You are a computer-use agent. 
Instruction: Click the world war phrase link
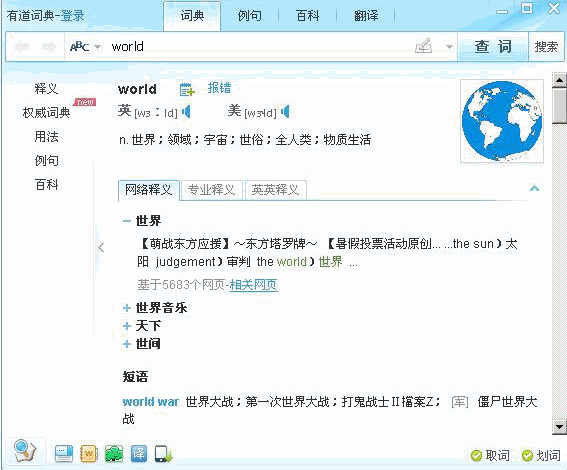point(150,402)
